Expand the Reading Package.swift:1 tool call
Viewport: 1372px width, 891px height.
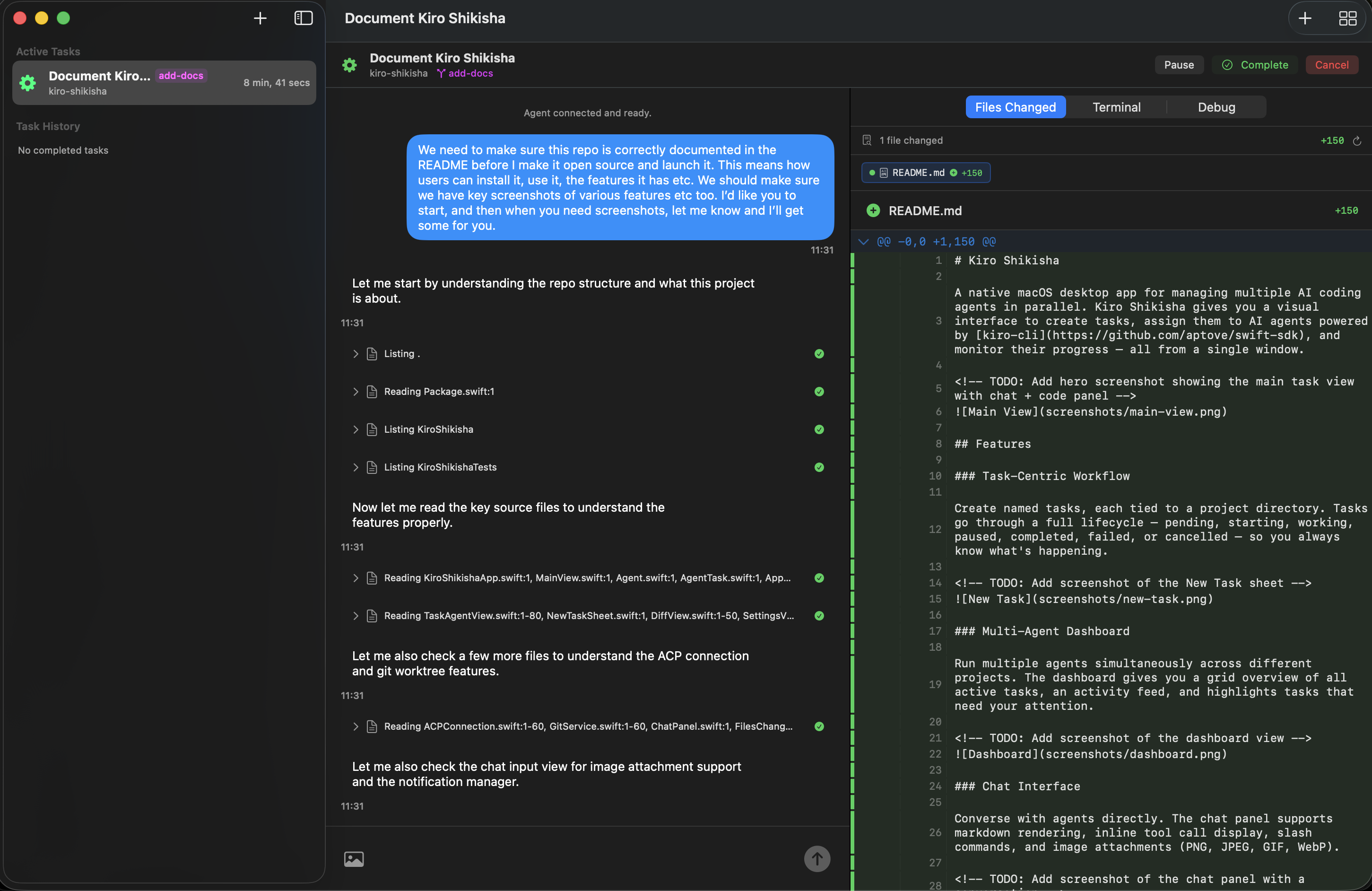(356, 392)
